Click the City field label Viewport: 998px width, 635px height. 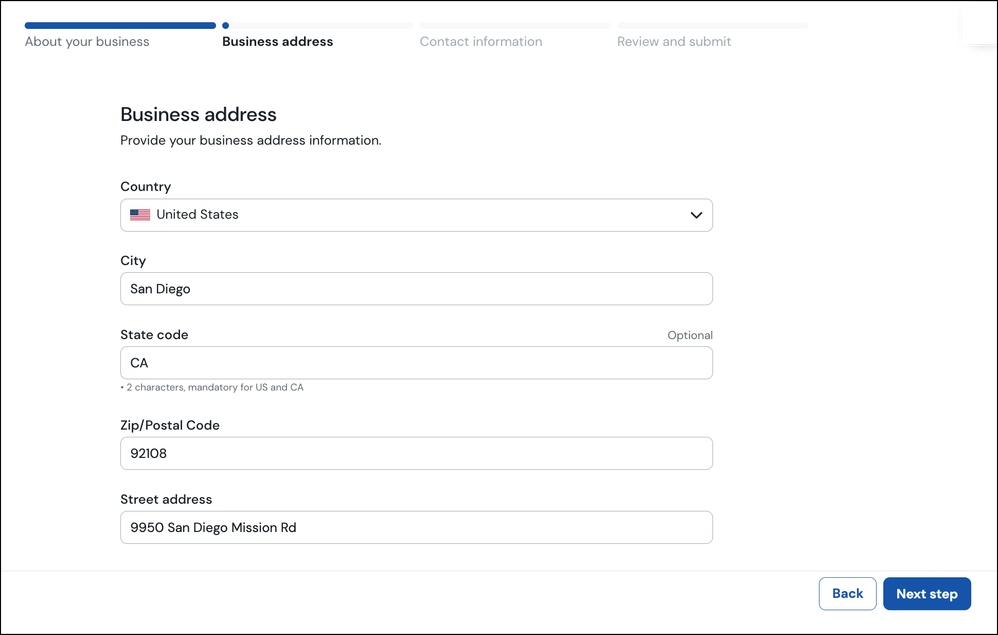click(133, 261)
